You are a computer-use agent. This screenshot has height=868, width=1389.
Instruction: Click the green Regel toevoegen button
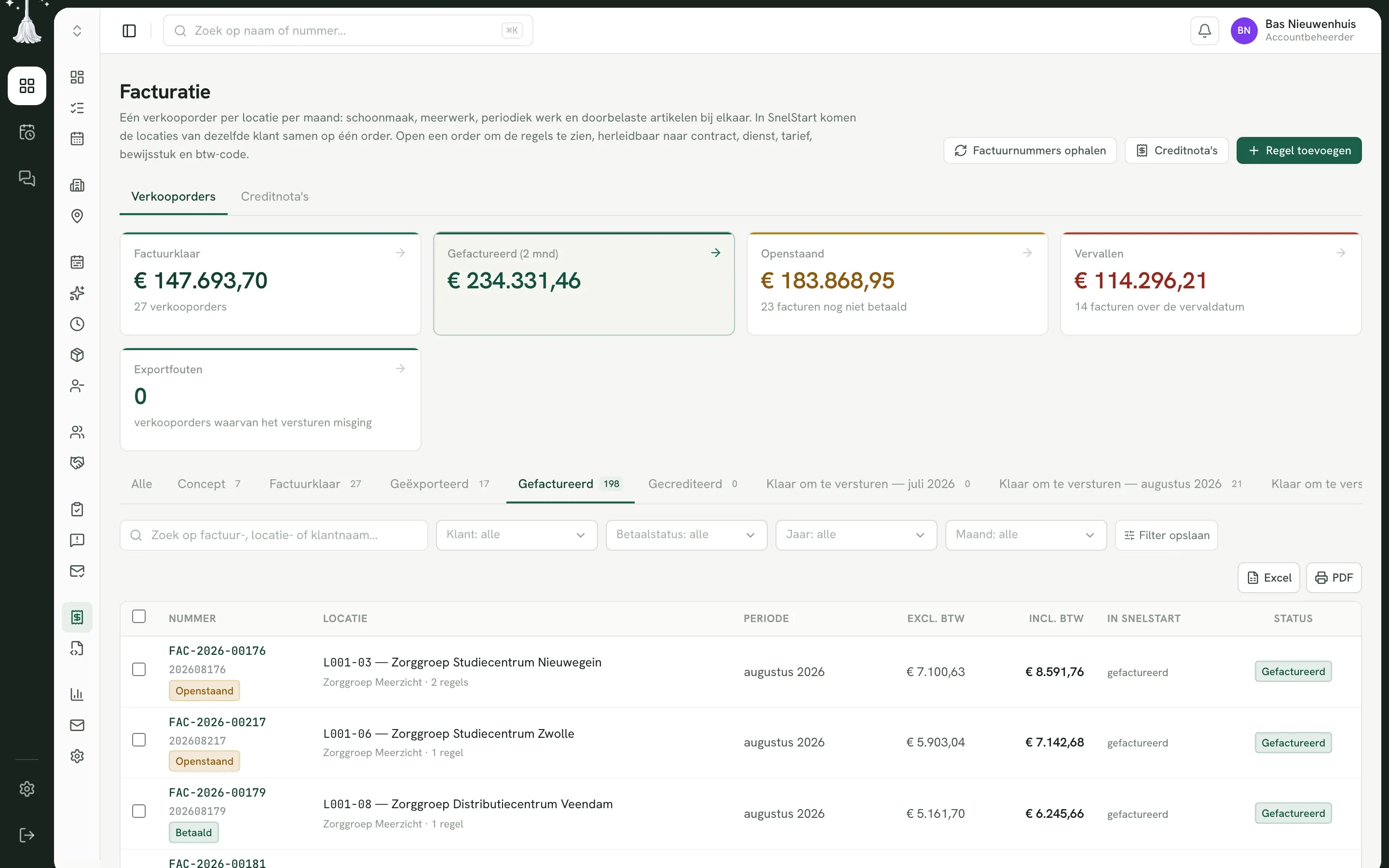(1299, 150)
